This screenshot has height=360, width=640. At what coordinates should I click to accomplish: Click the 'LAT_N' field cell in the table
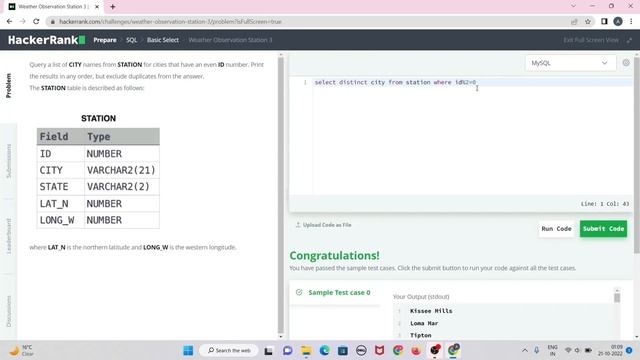pyautogui.click(x=60, y=203)
